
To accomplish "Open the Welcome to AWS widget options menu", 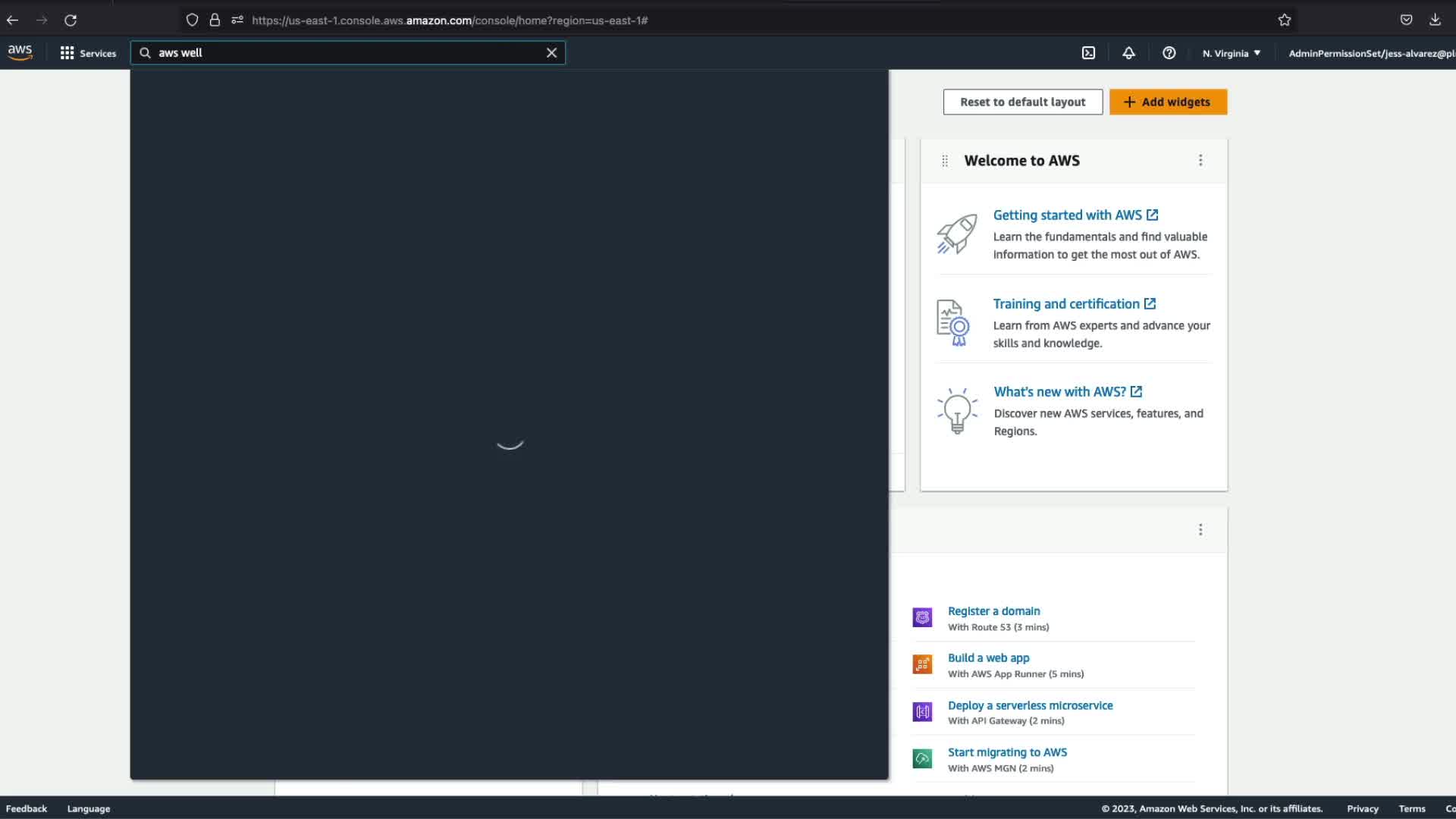I will pos(1200,160).
